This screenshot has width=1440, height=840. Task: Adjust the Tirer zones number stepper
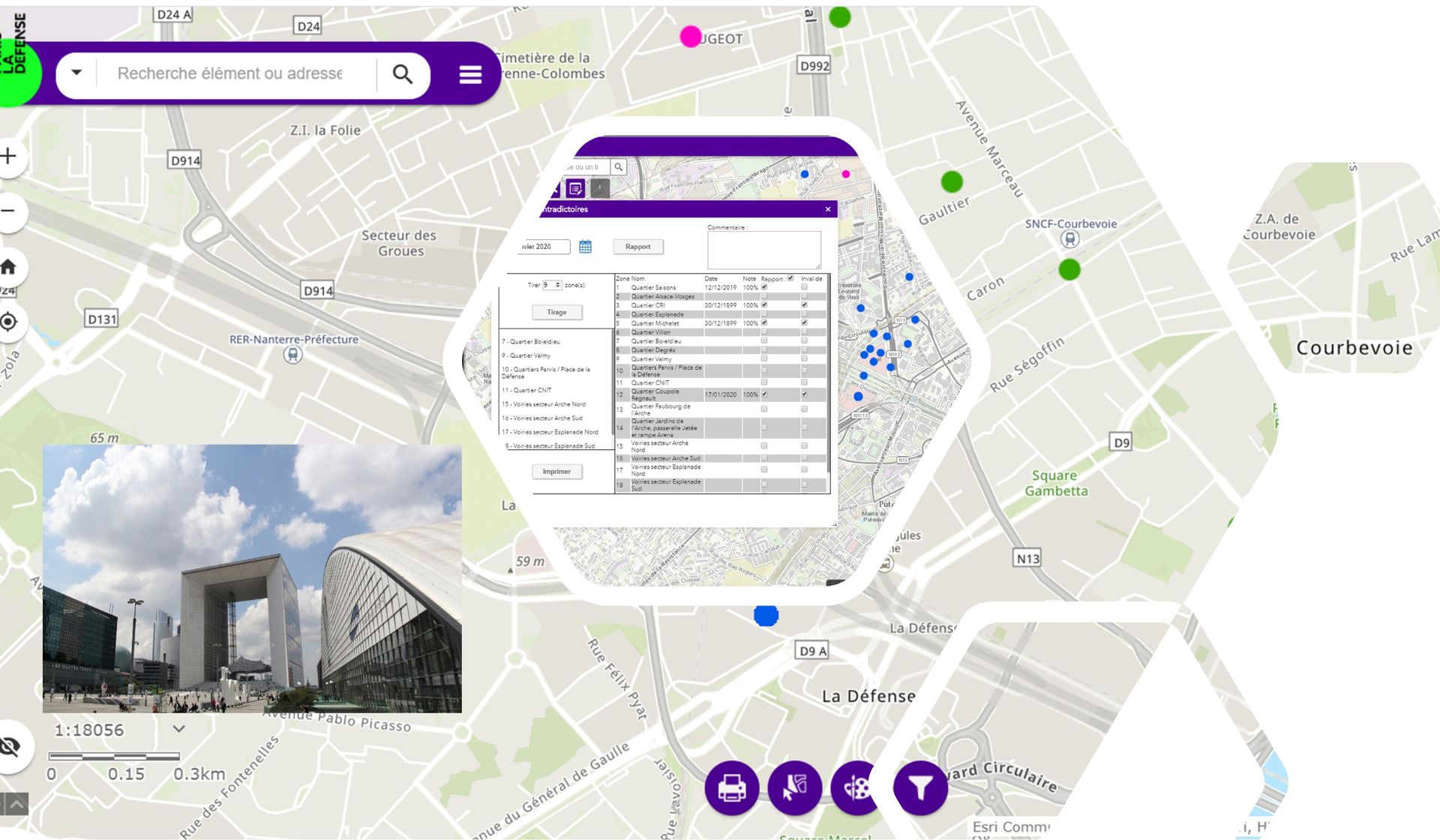pyautogui.click(x=557, y=285)
